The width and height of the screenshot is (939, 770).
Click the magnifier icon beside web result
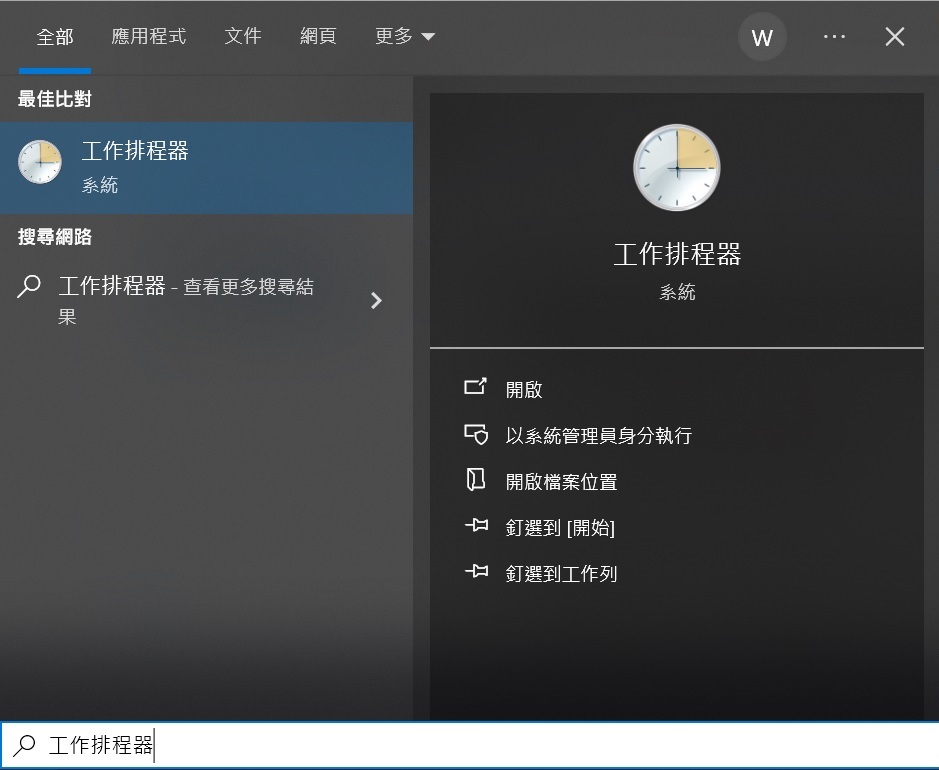[29, 286]
